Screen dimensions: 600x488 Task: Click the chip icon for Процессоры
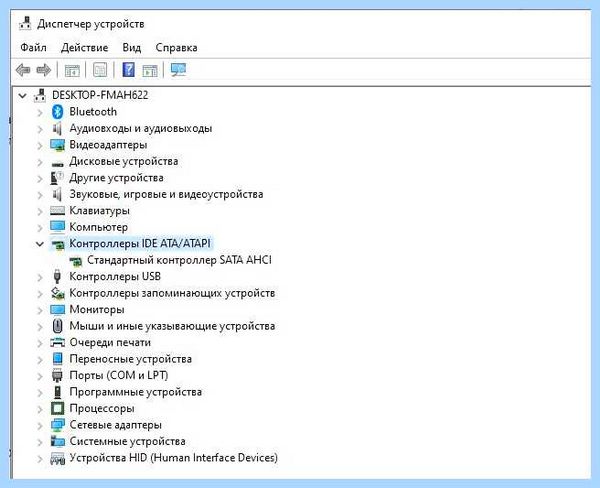pos(57,408)
